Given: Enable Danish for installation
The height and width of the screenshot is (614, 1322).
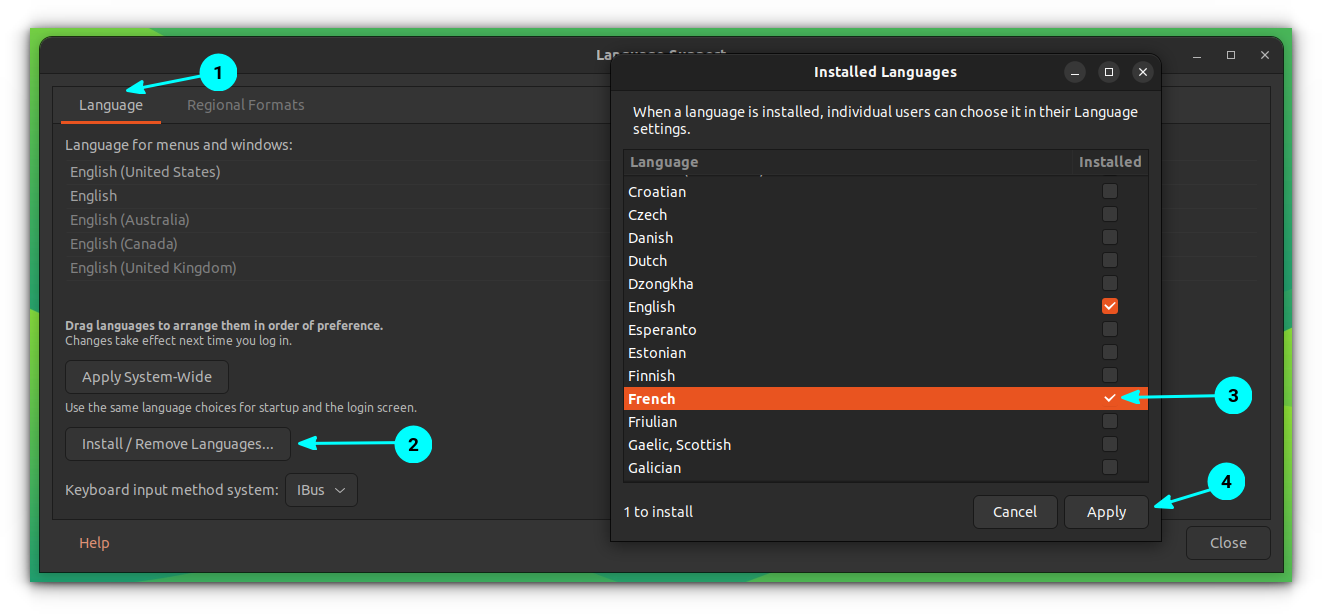Looking at the screenshot, I should [x=1109, y=236].
